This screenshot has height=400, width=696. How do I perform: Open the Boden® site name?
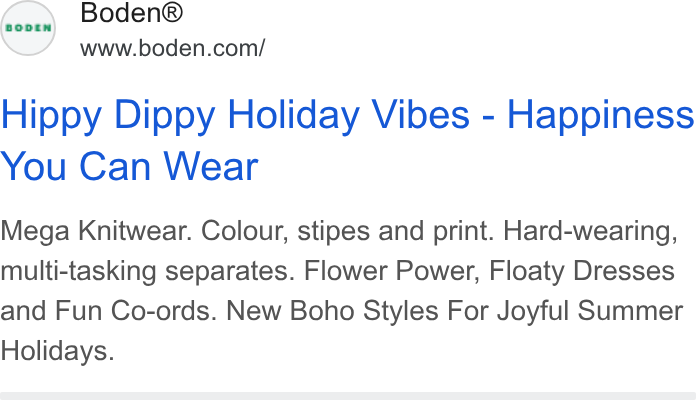pyautogui.click(x=131, y=12)
